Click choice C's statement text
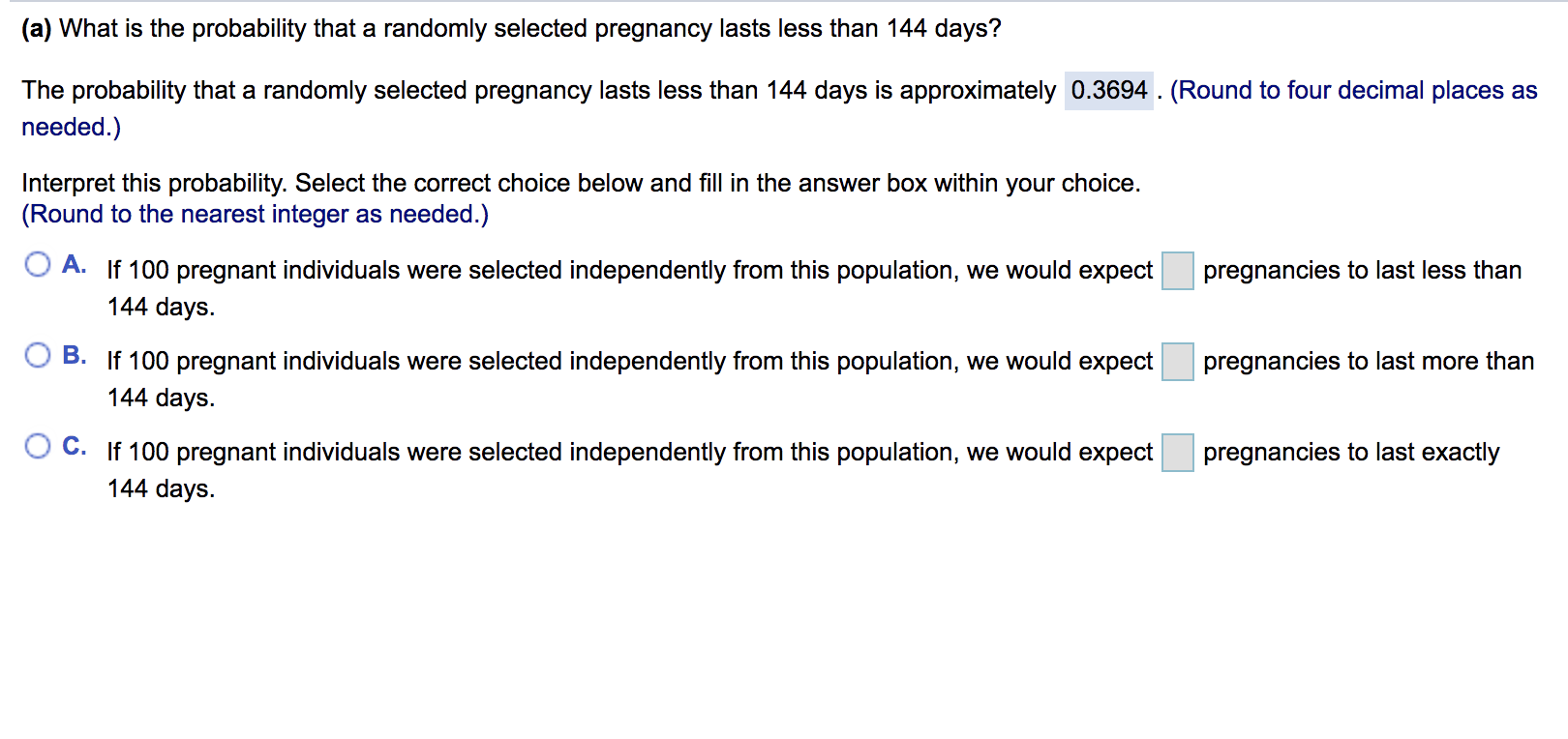The width and height of the screenshot is (1568, 739). (x=629, y=453)
